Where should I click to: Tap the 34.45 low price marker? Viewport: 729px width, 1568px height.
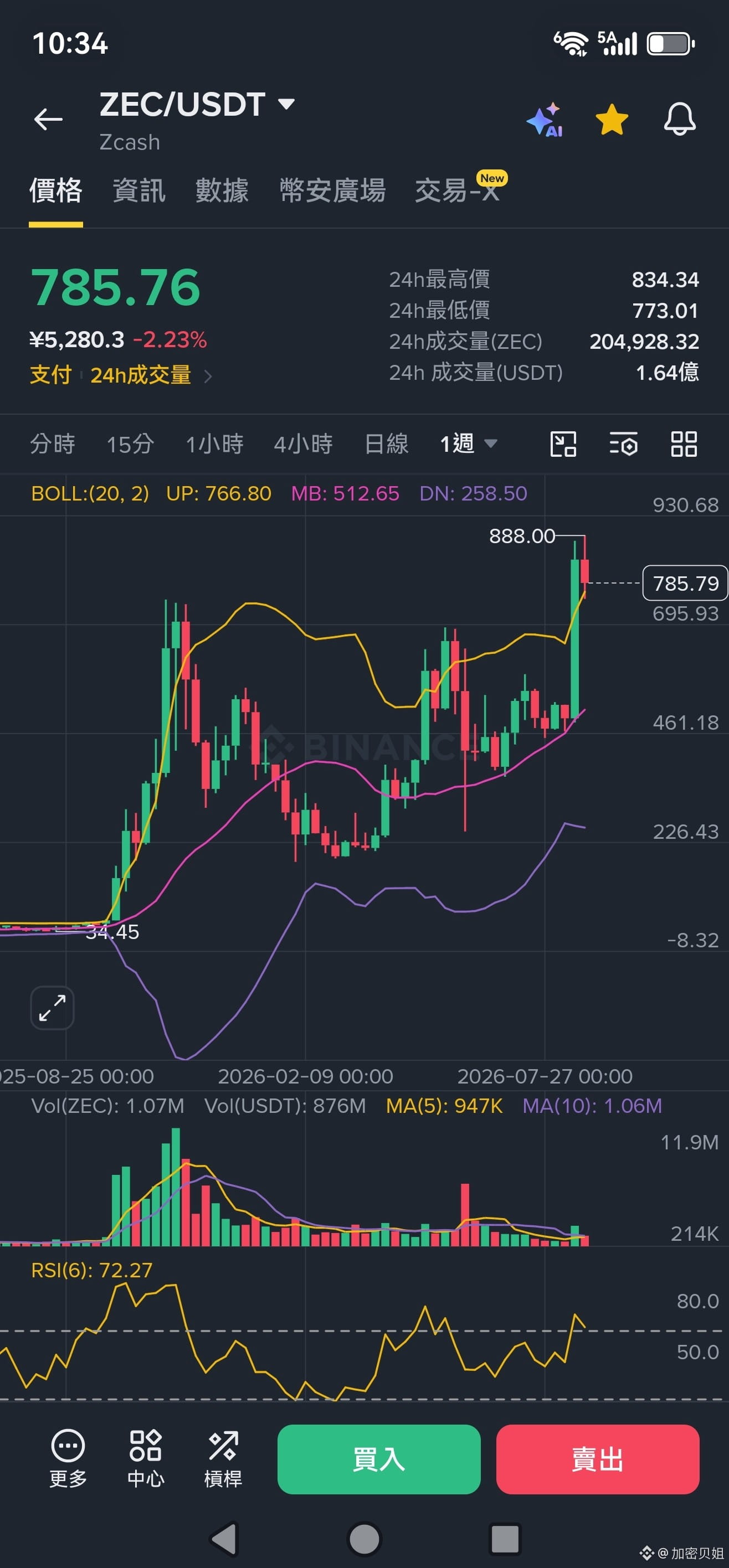[112, 931]
